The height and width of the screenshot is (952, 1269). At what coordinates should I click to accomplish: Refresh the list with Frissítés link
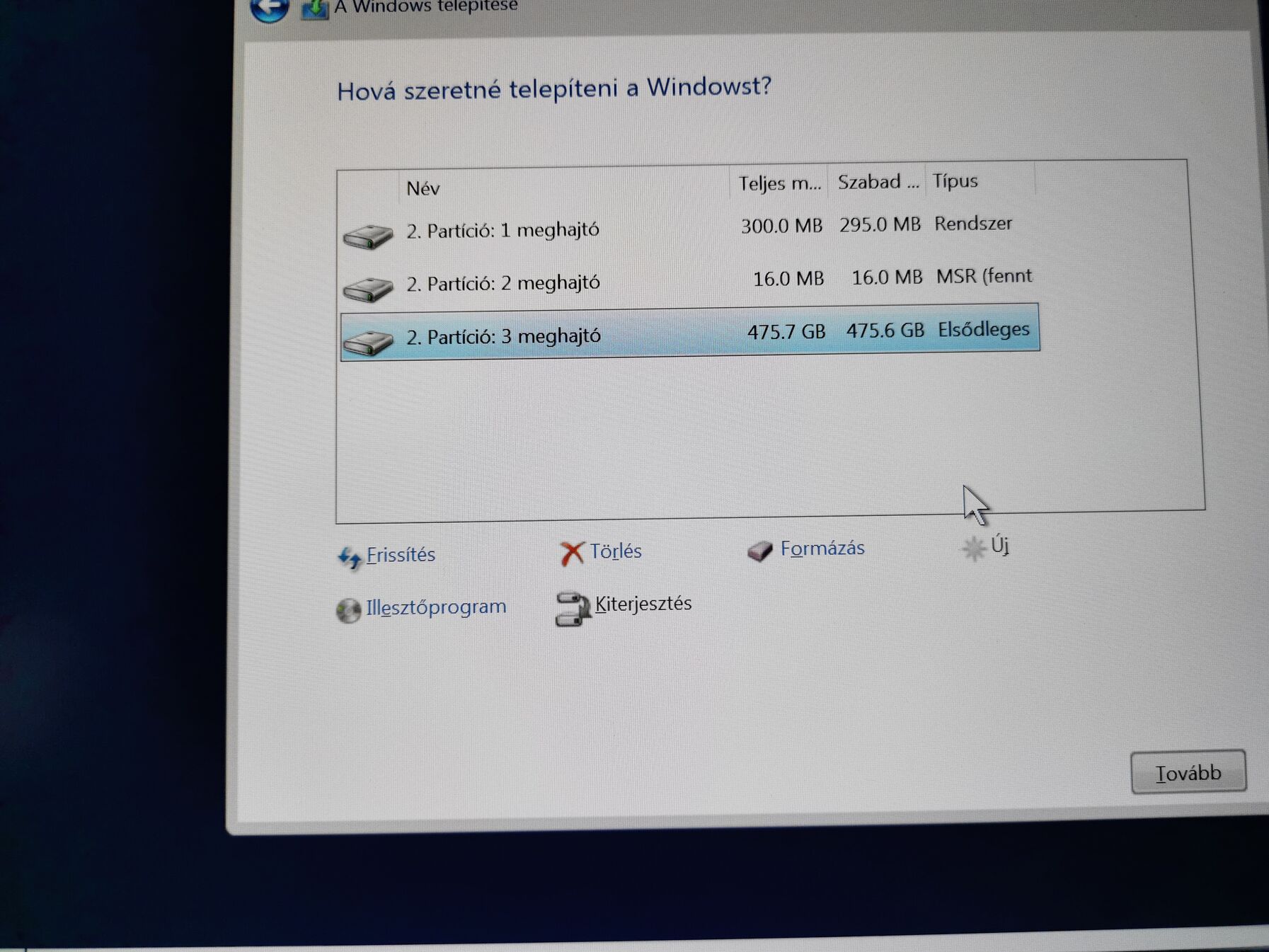401,555
